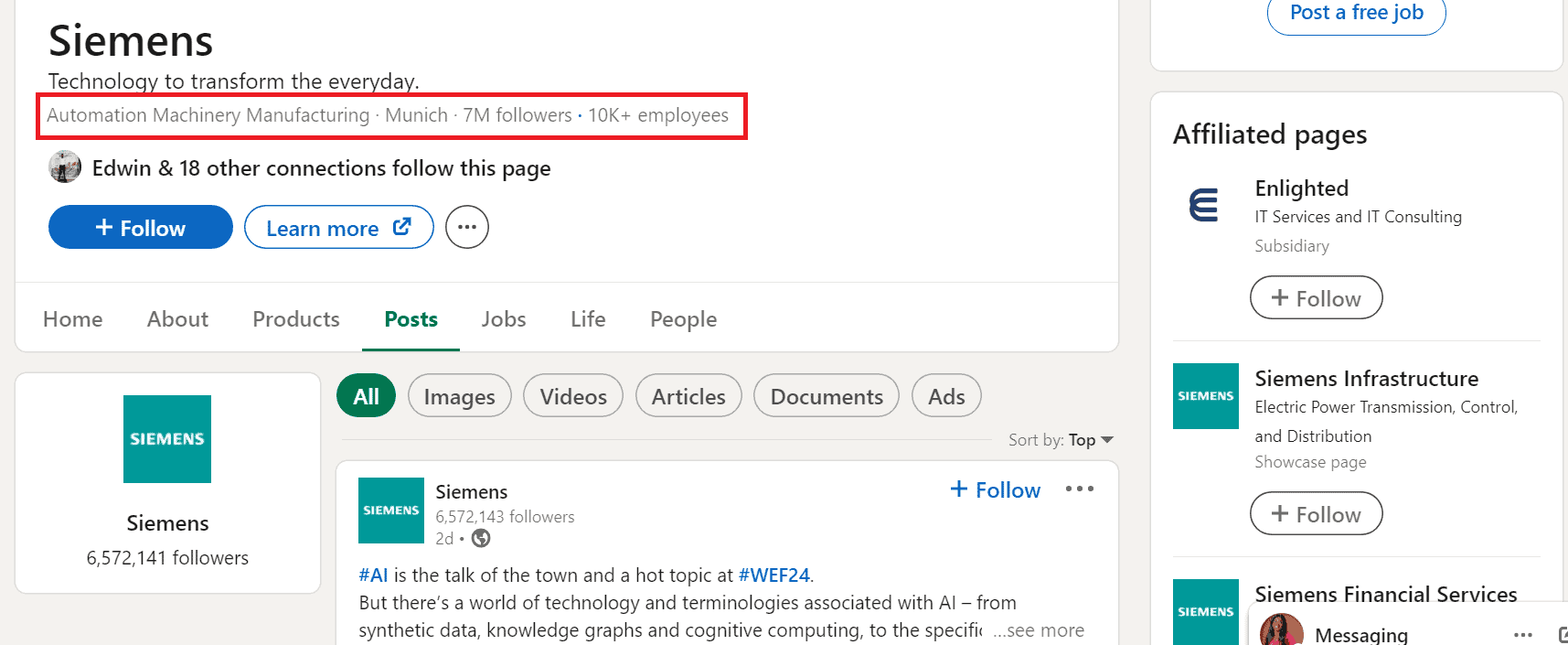The image size is (1568, 645).
Task: View the Life tab
Action: [x=588, y=319]
